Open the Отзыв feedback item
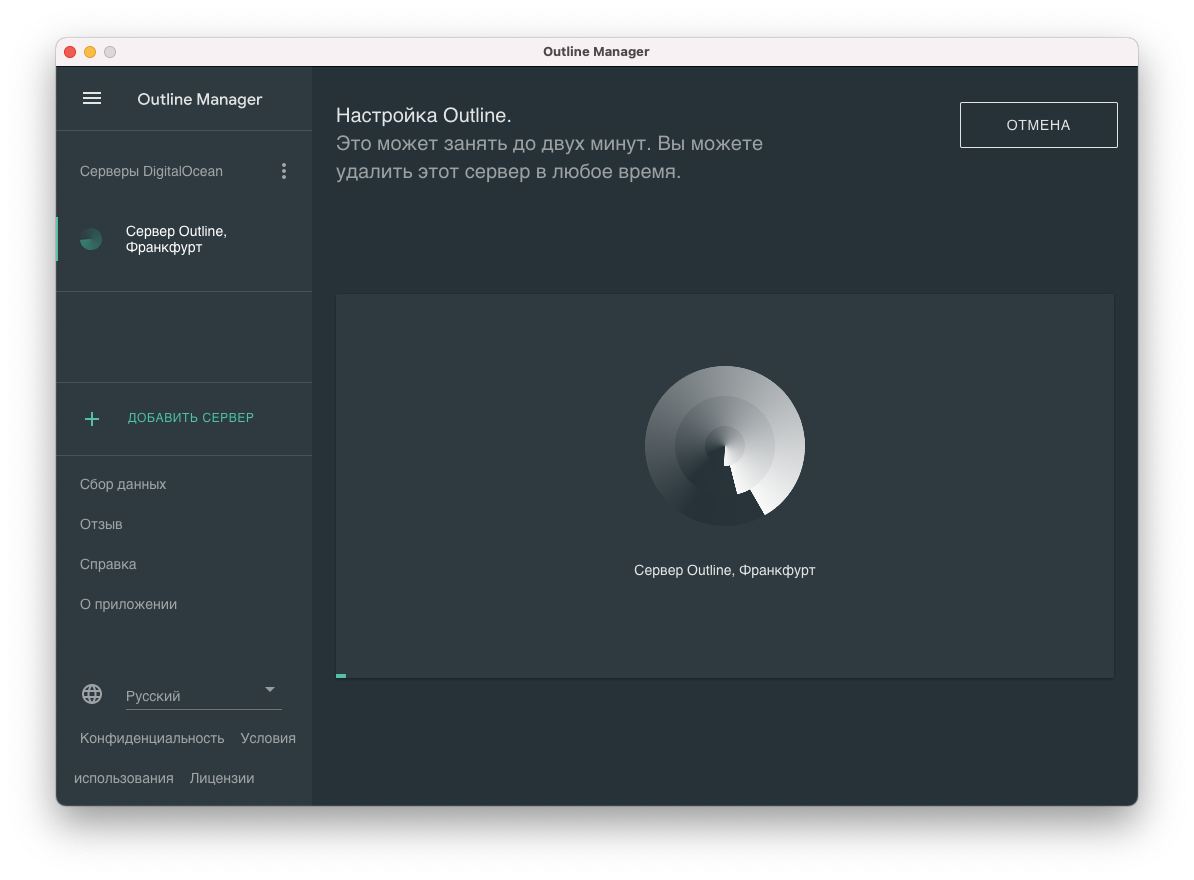 coord(101,524)
